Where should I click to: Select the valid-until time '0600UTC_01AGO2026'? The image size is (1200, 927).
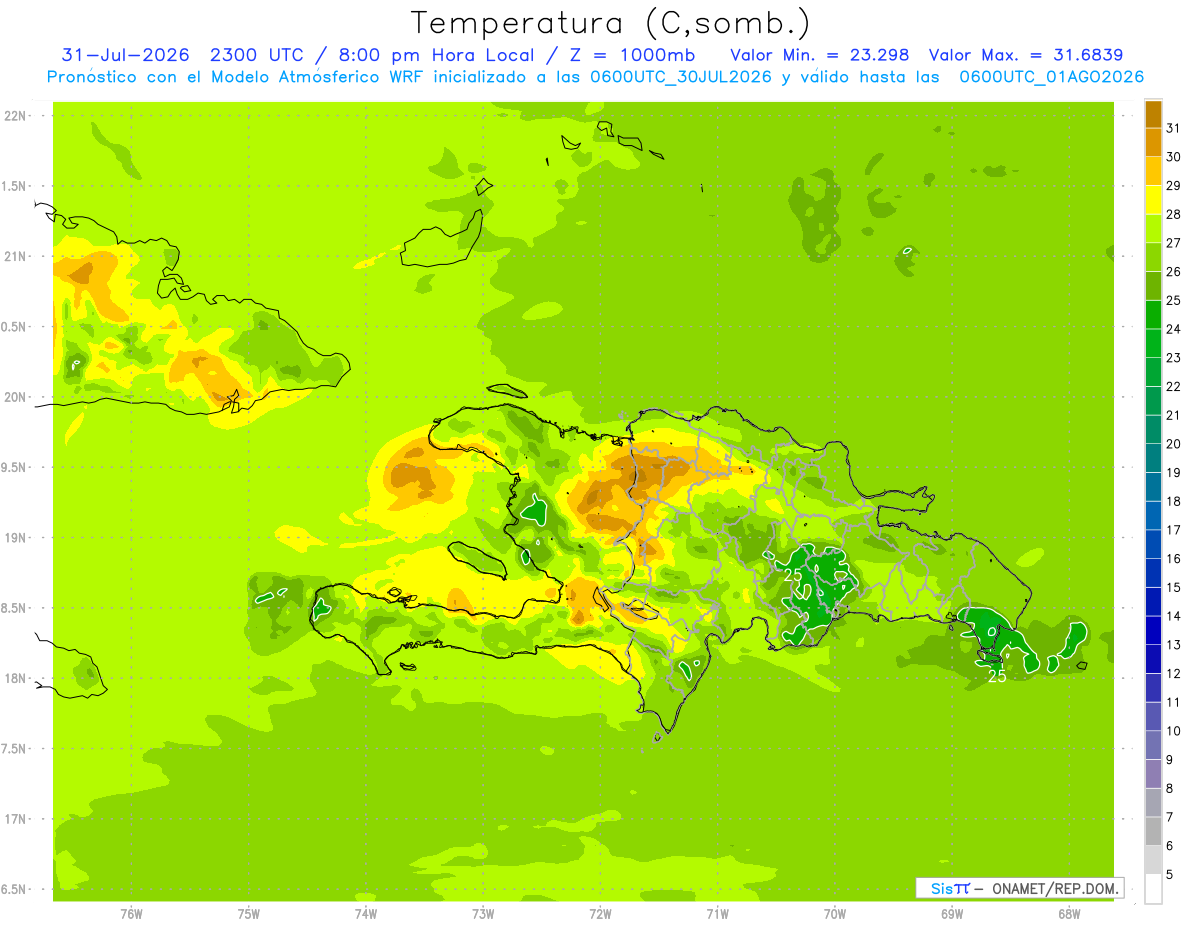(x=1052, y=77)
